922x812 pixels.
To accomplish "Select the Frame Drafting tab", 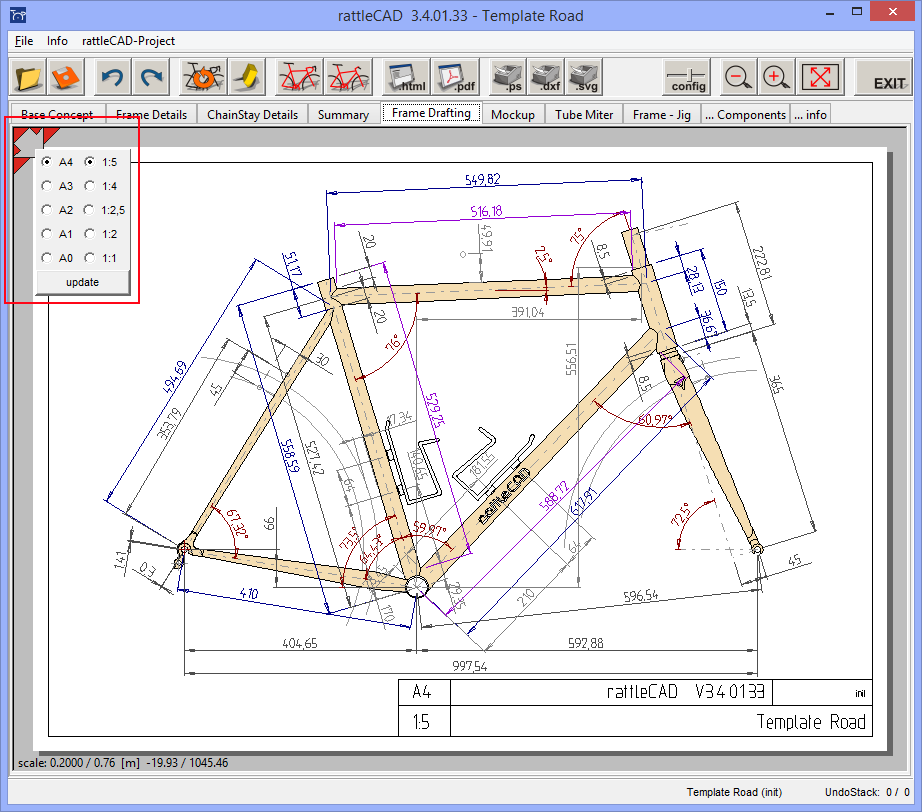I will [x=432, y=113].
